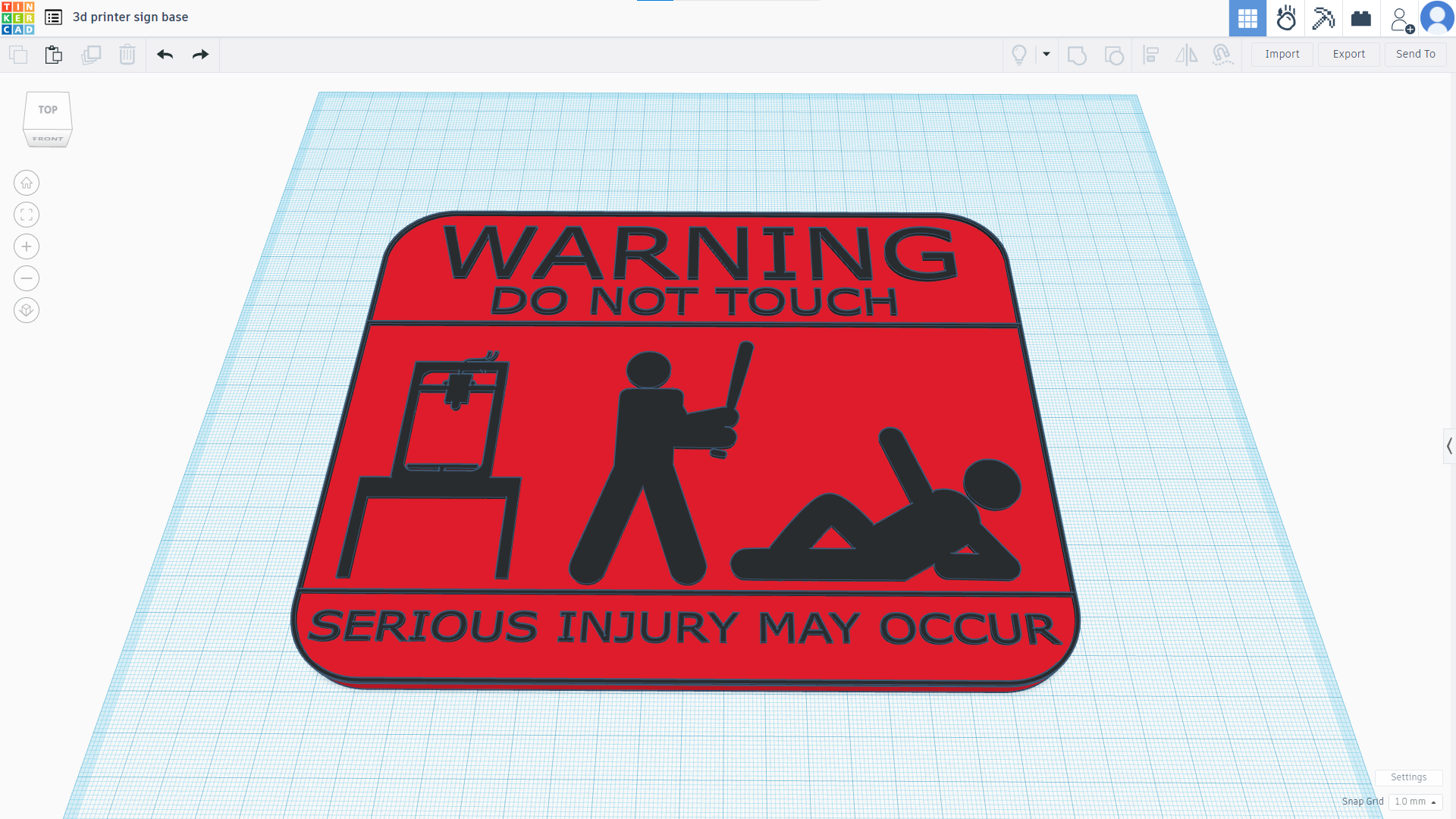Click the Group shapes icon
Viewport: 1456px width, 819px height.
pyautogui.click(x=1077, y=55)
